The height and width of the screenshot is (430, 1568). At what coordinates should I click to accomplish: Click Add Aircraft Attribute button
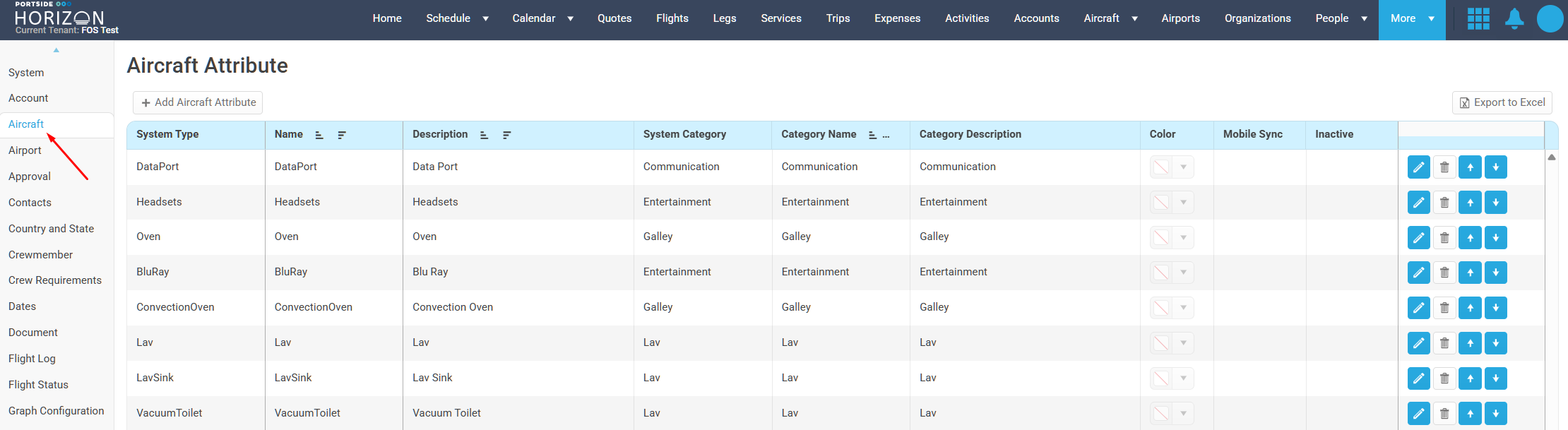click(198, 102)
